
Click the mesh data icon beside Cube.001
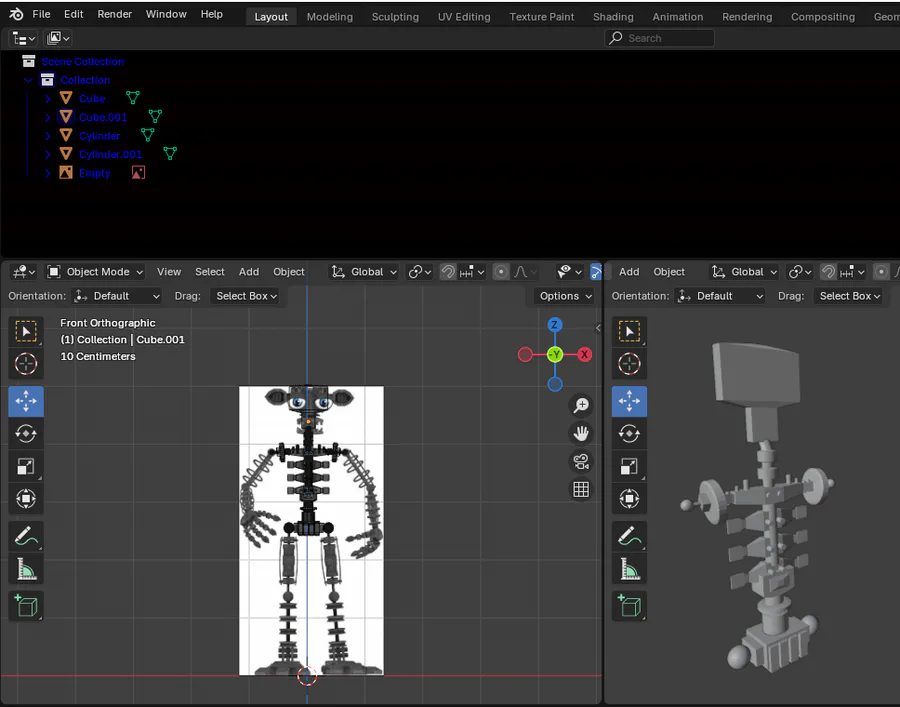155,116
